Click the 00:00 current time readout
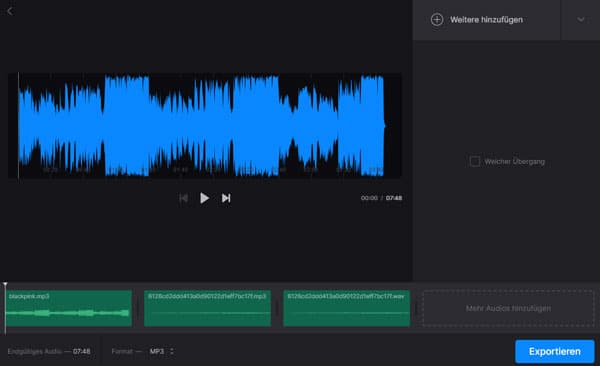Screen dimensions: 600x366 click(x=369, y=198)
